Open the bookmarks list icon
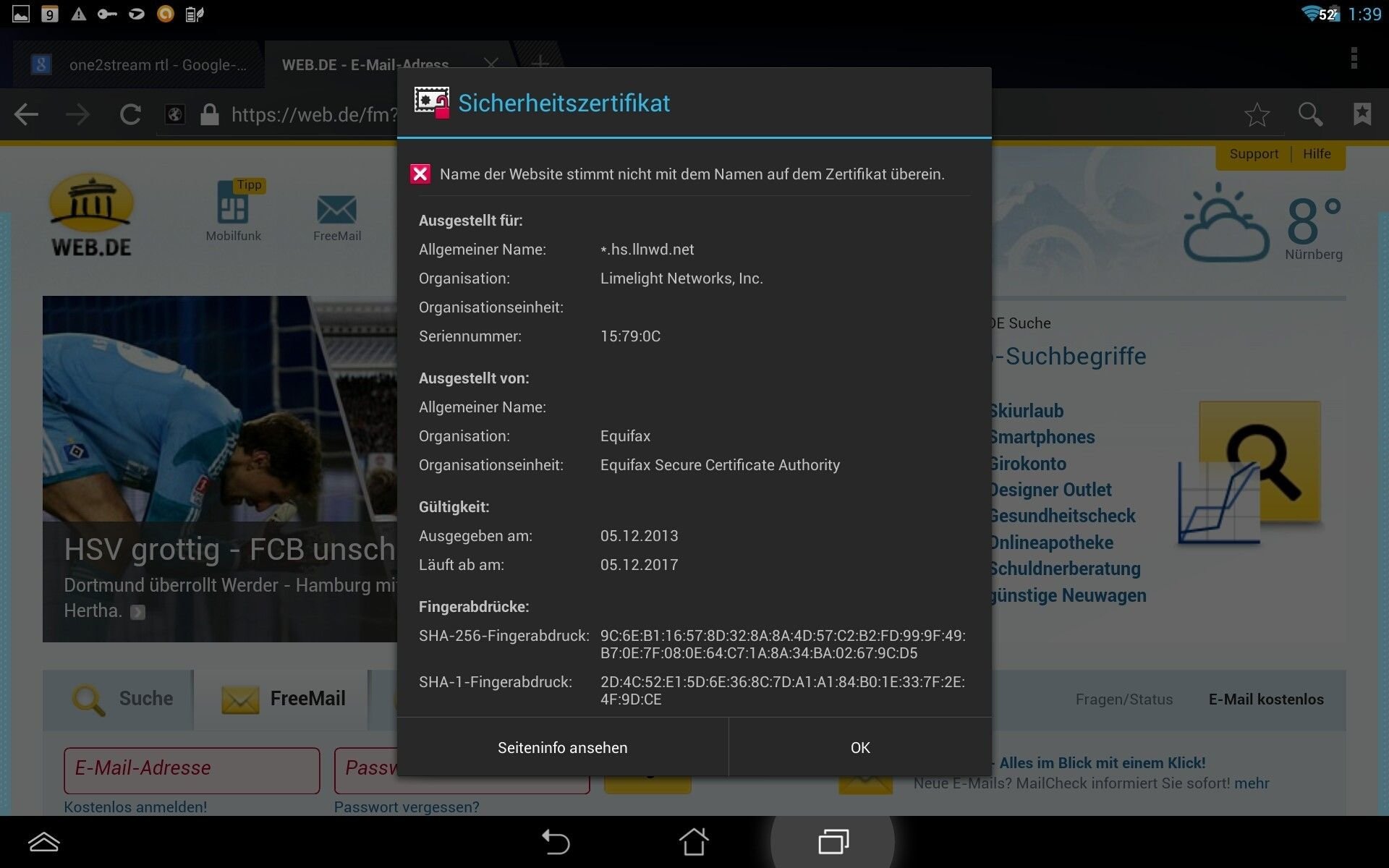Image resolution: width=1389 pixels, height=868 pixels. [1362, 114]
